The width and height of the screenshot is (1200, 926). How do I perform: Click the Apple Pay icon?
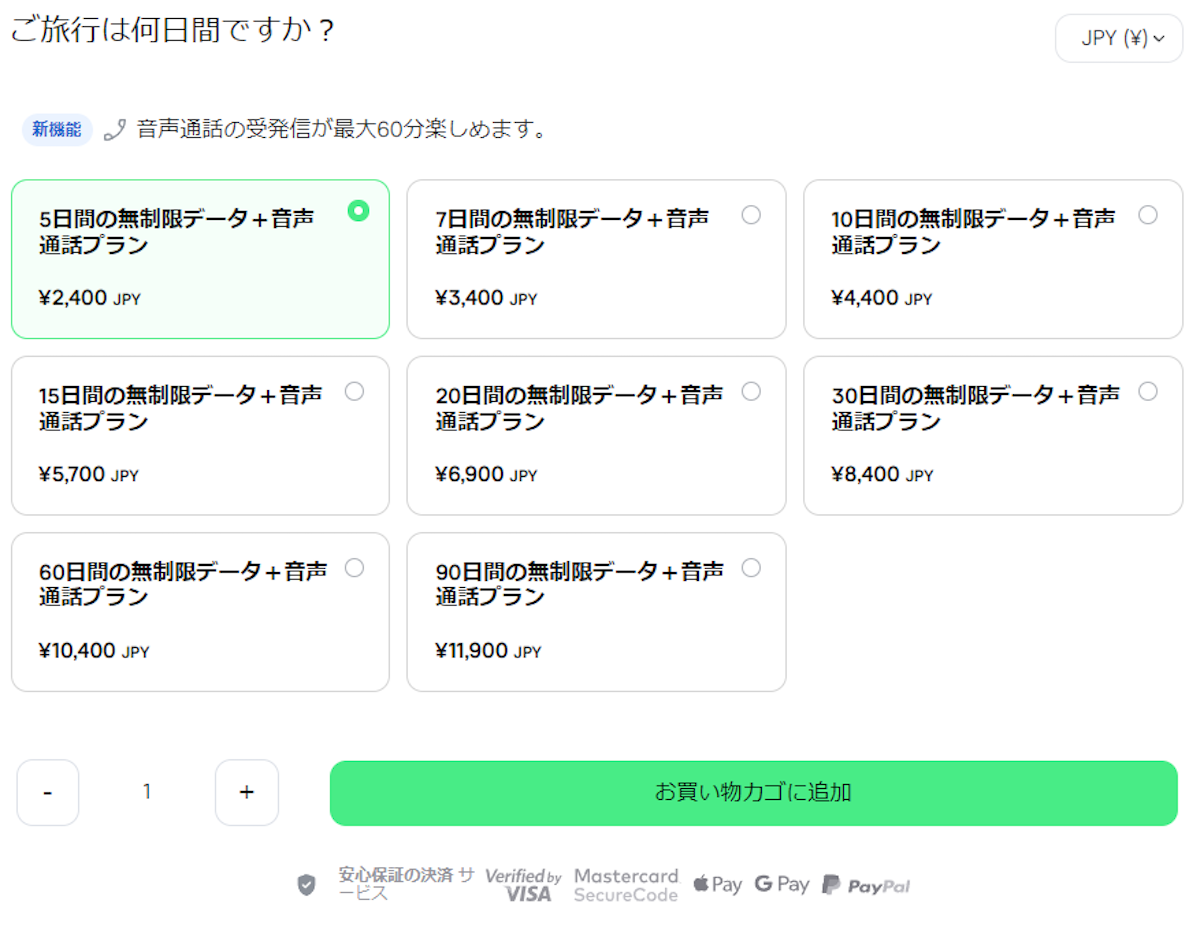pos(718,885)
